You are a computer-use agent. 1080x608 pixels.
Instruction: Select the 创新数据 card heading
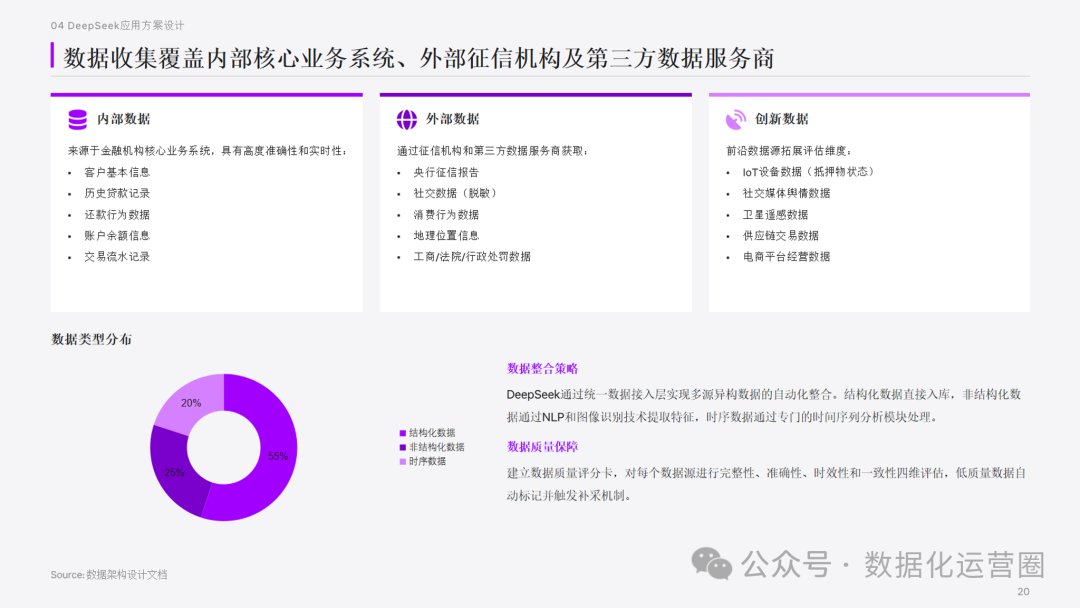pos(782,119)
